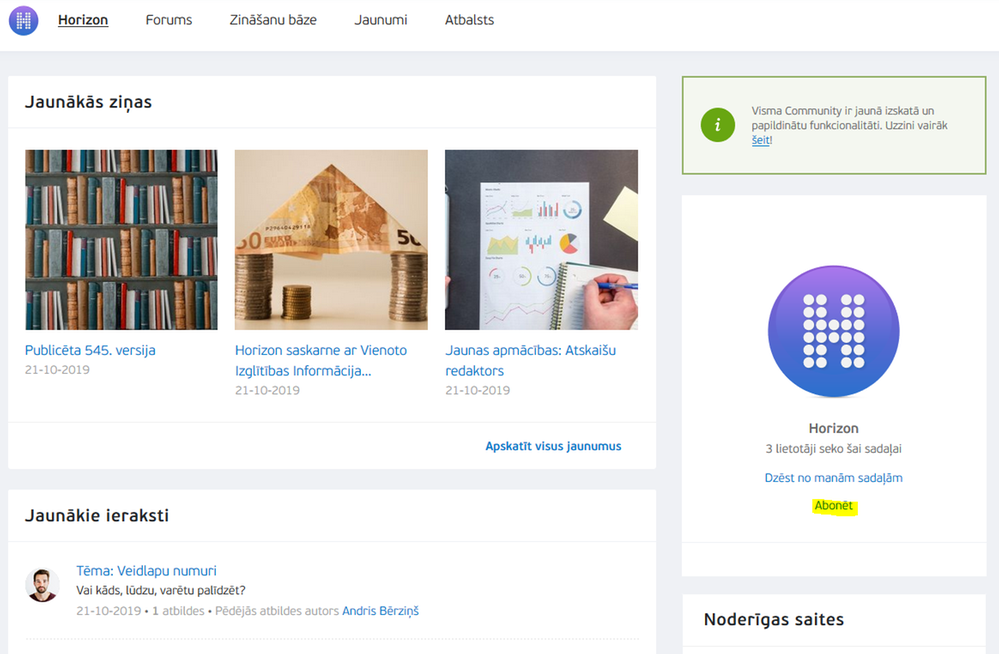
Task: Open the bookshelf news thumbnail
Action: point(121,240)
